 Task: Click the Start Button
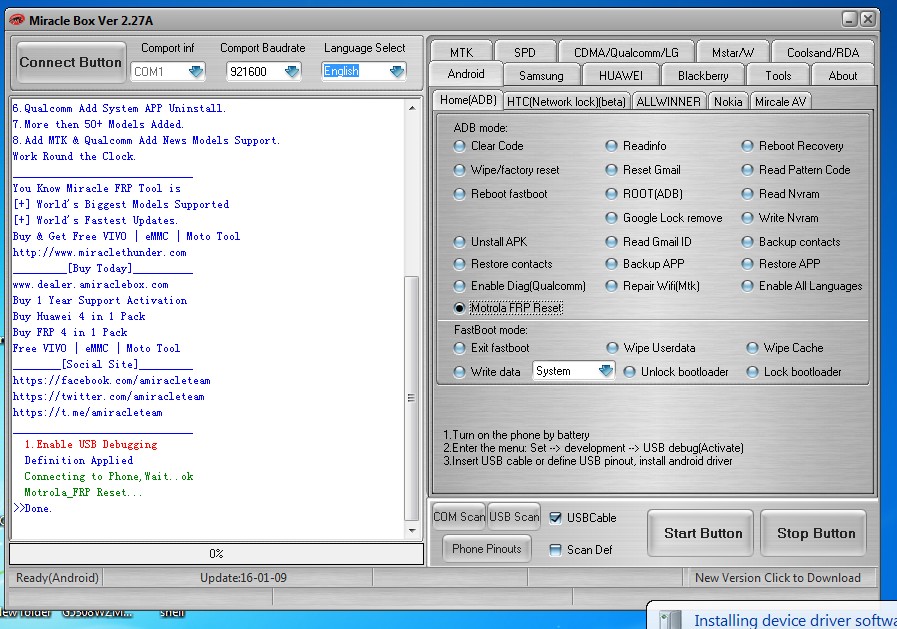click(703, 534)
